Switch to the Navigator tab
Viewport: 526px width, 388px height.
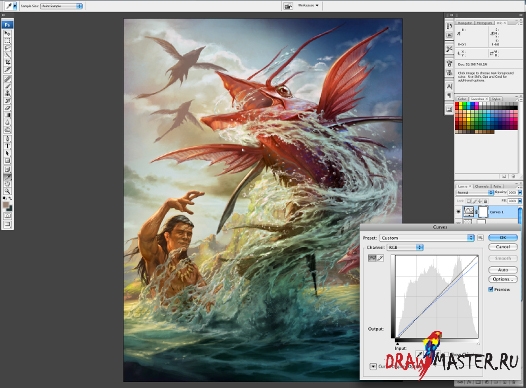[465, 23]
